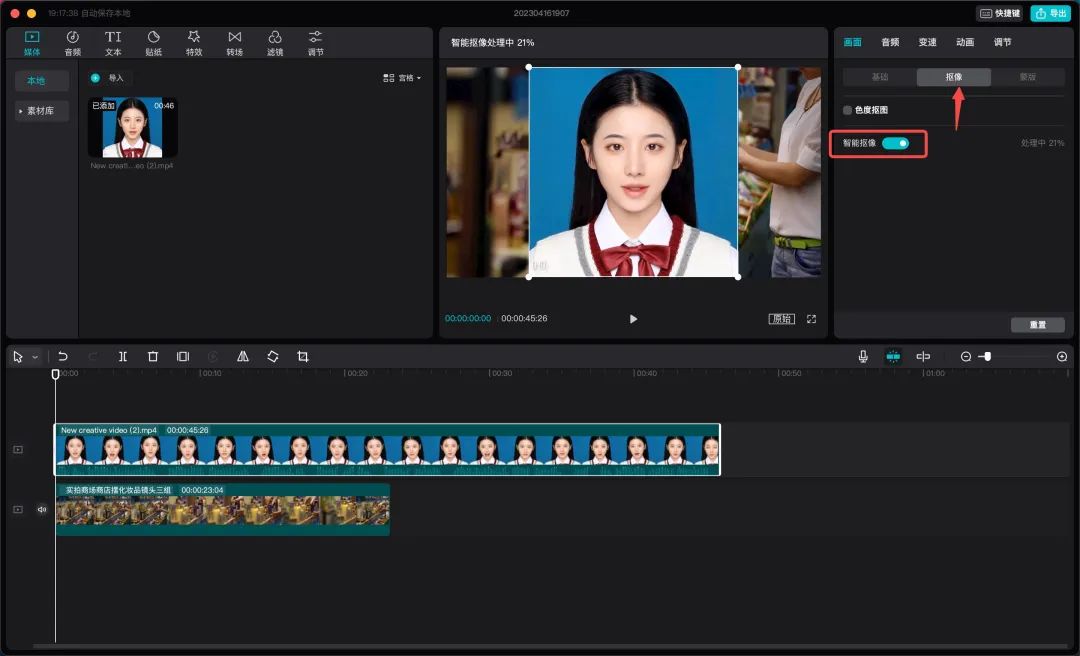Switch to the 基础 sub-tab
The height and width of the screenshot is (656, 1080).
(x=880, y=77)
